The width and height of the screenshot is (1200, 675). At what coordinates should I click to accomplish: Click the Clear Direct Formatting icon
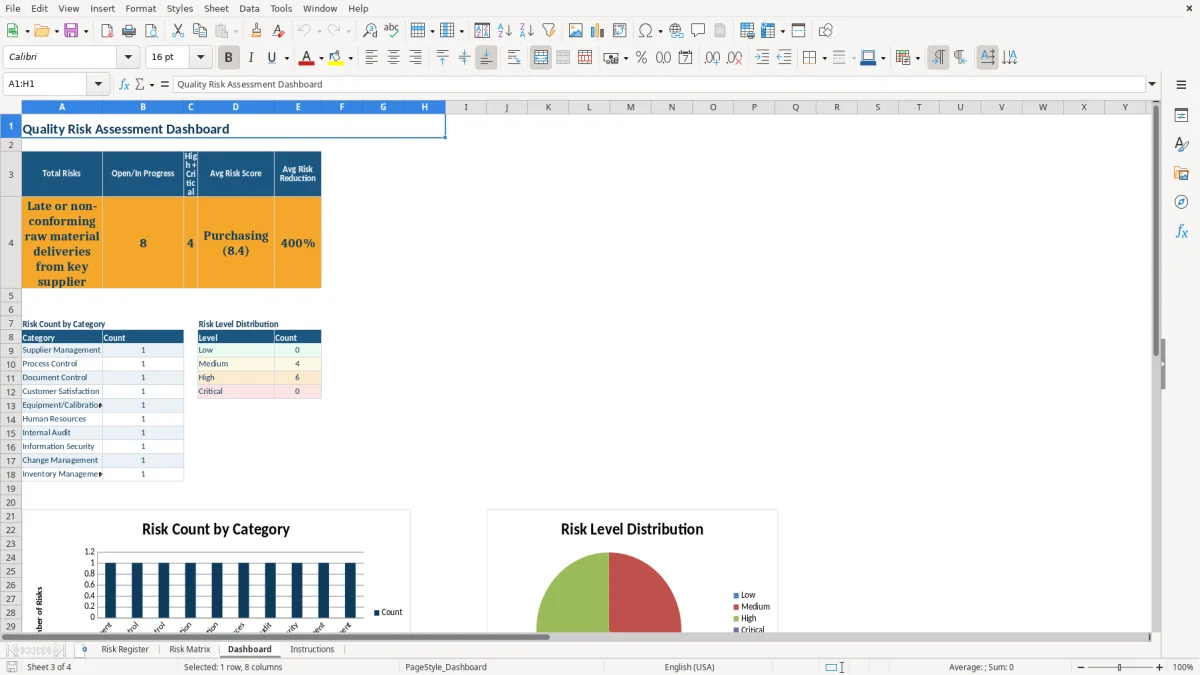(279, 30)
